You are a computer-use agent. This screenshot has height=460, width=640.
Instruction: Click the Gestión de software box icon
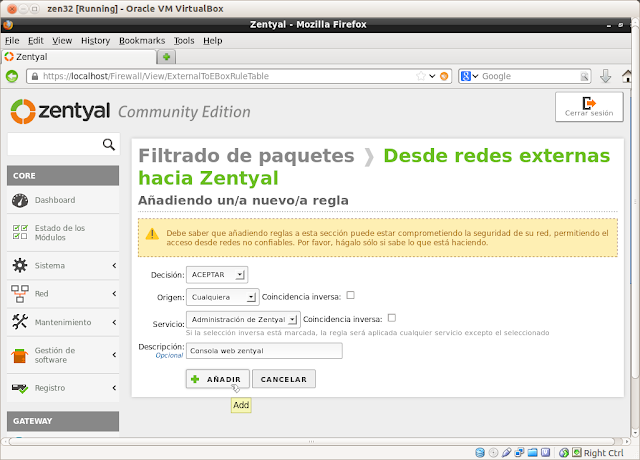point(19,355)
